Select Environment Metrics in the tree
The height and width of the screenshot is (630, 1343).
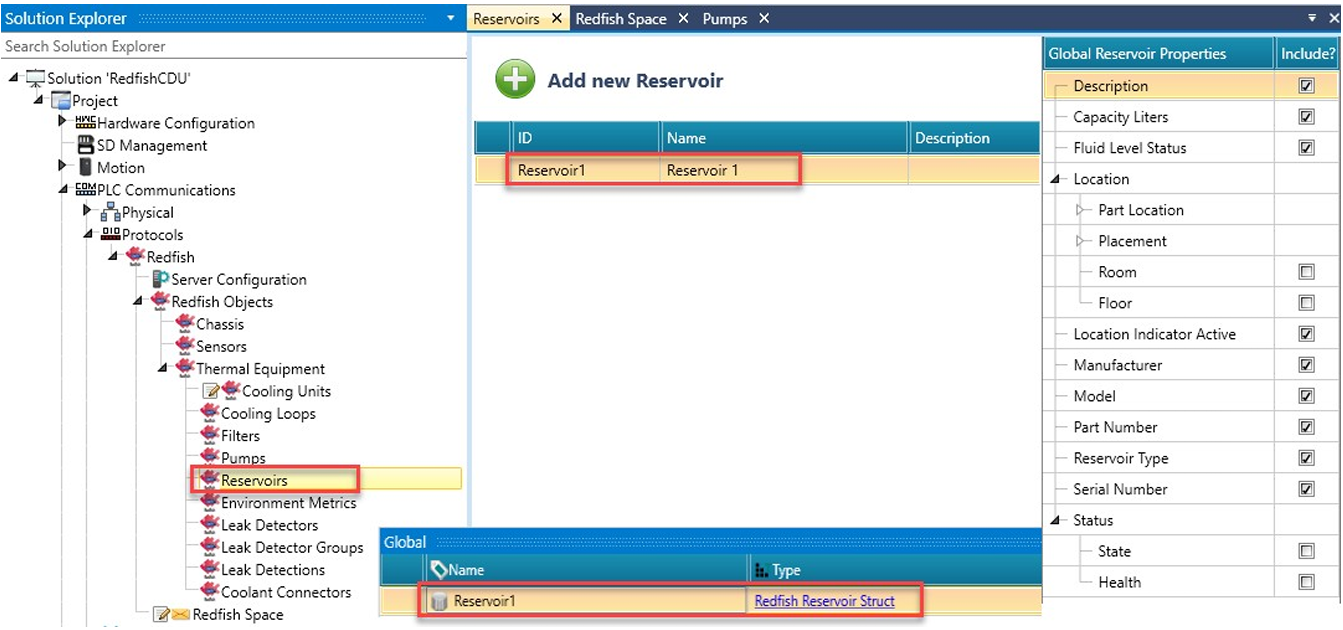pos(288,503)
